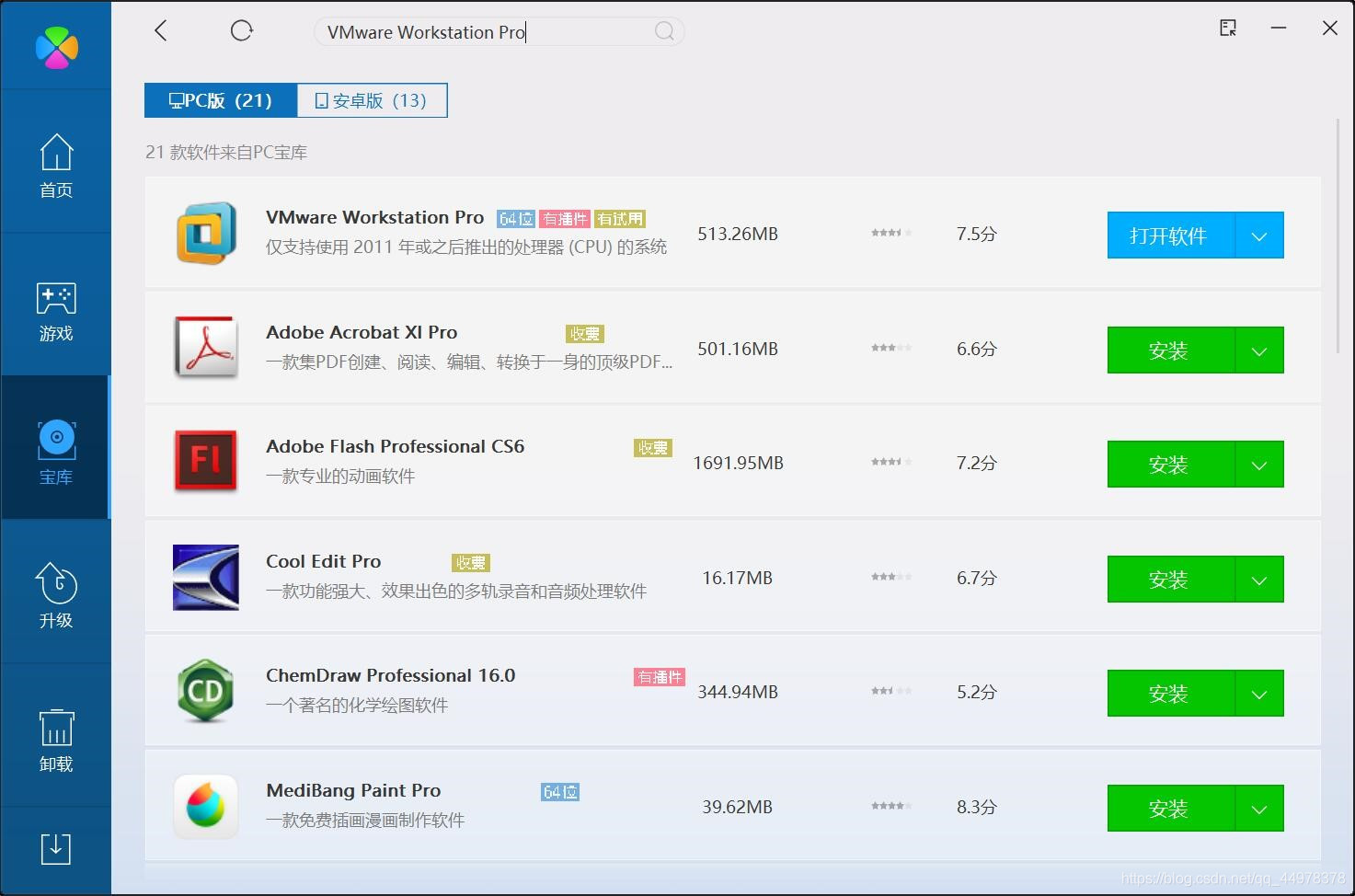Click the 收费 badge beside Adobe Acrobat

coord(585,334)
